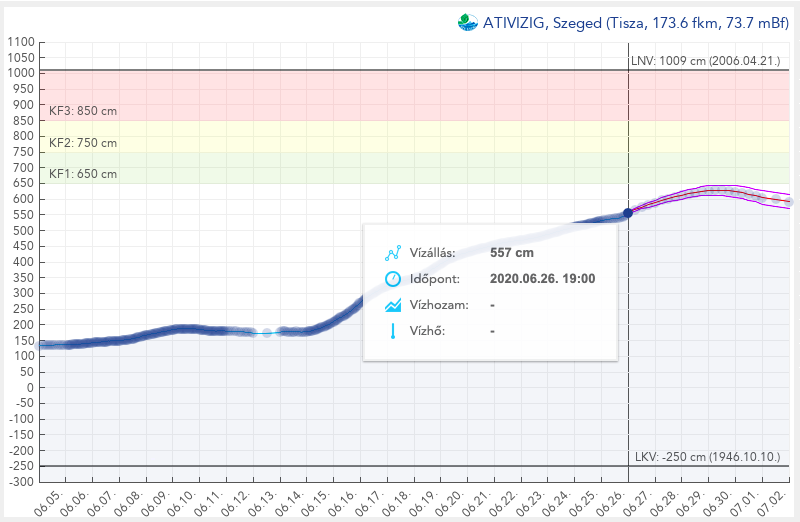Click the yellow second-degree alert band
Screen dimensions: 800x522
point(400,137)
